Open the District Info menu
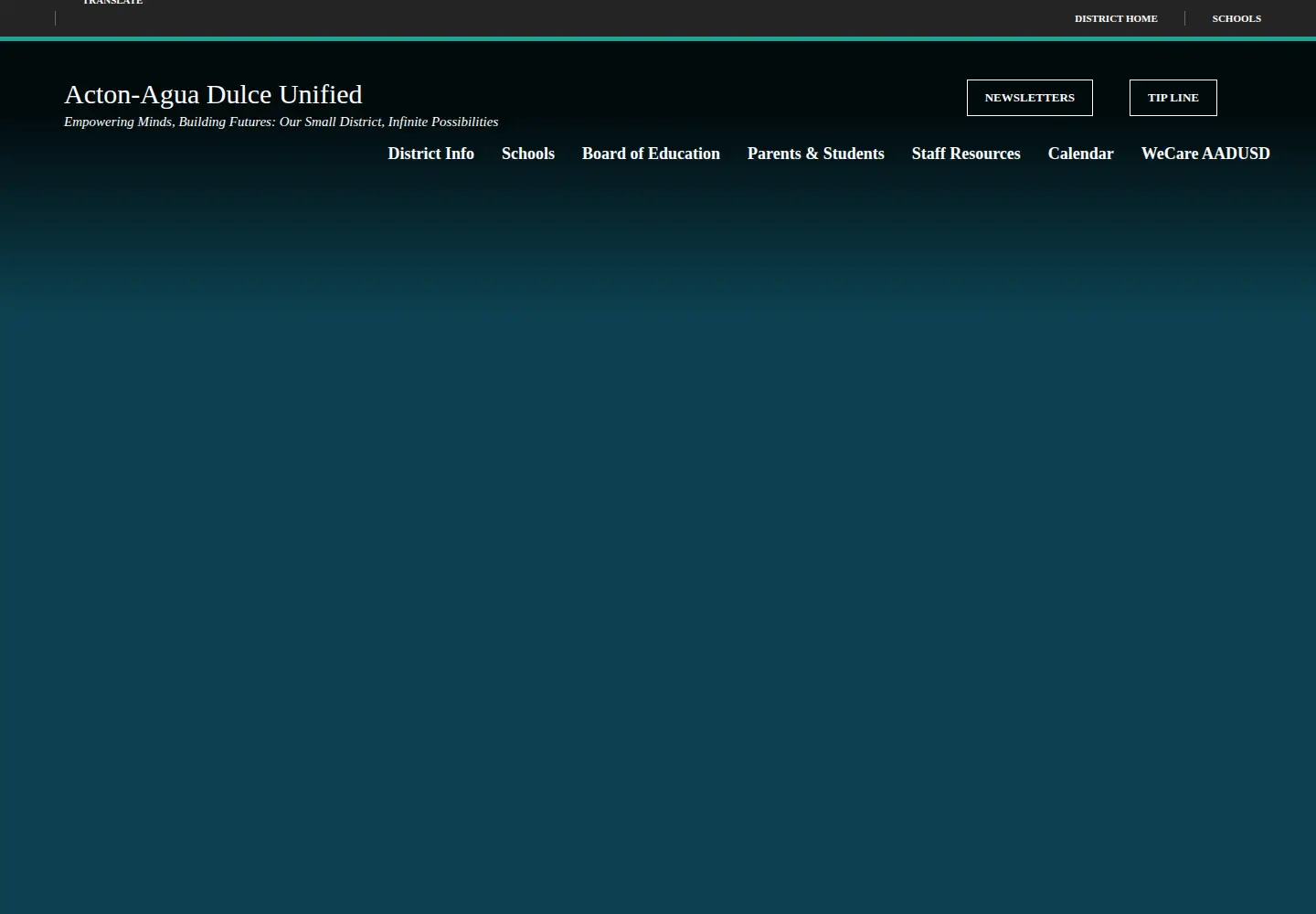1316x914 pixels. click(x=430, y=154)
